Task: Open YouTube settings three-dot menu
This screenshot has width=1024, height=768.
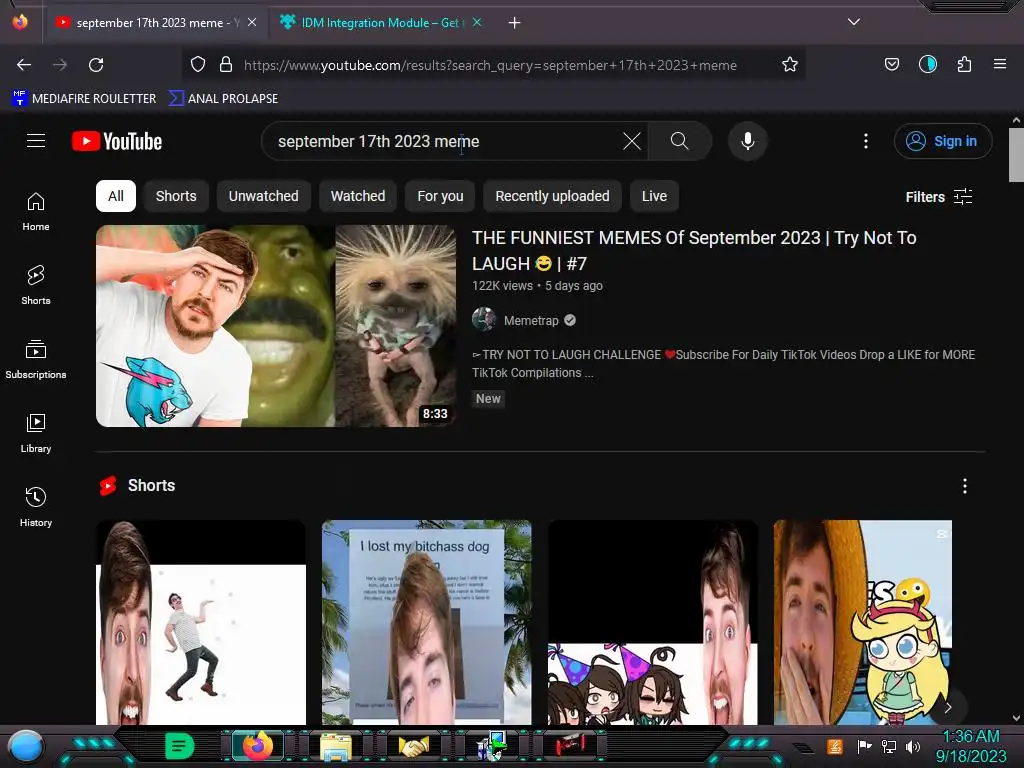Action: (x=866, y=141)
